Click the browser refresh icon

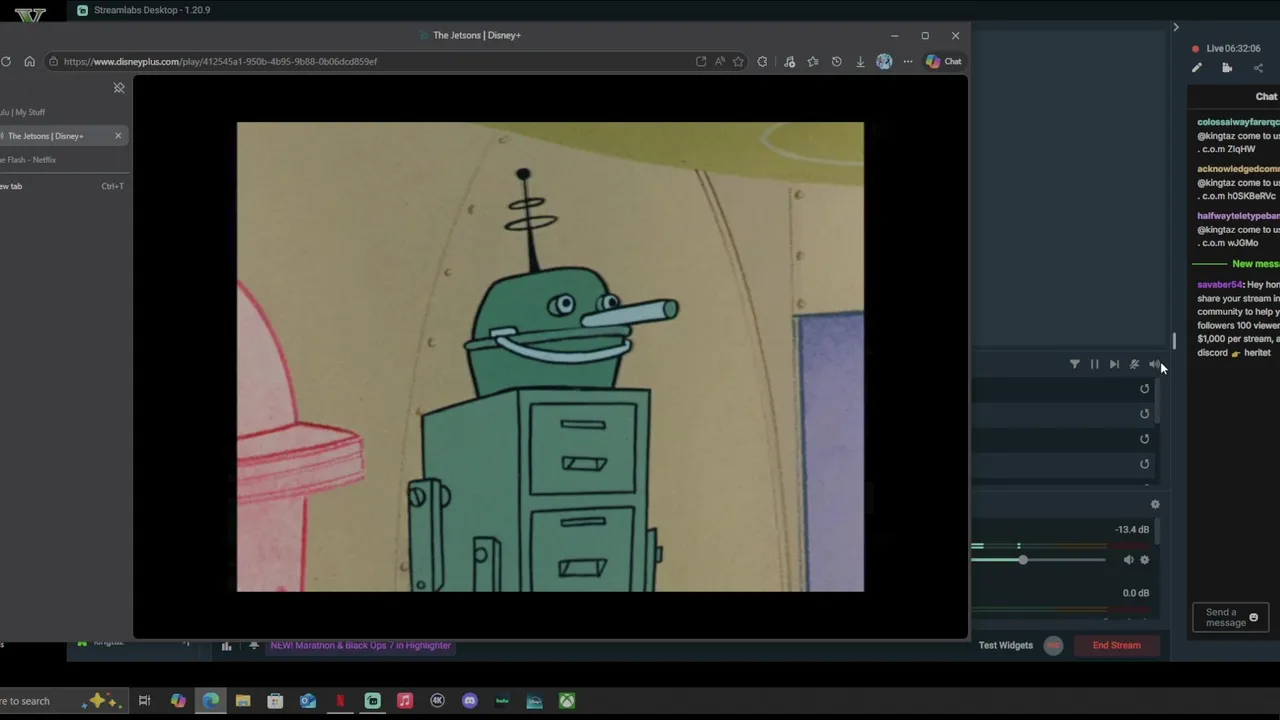[6, 62]
